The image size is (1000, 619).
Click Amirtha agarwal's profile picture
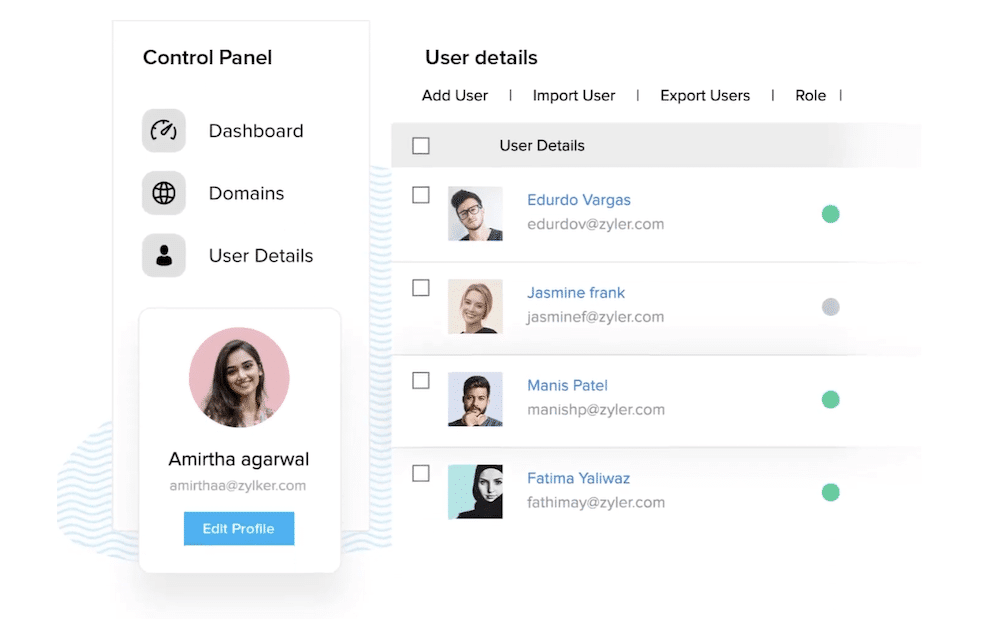tap(239, 377)
